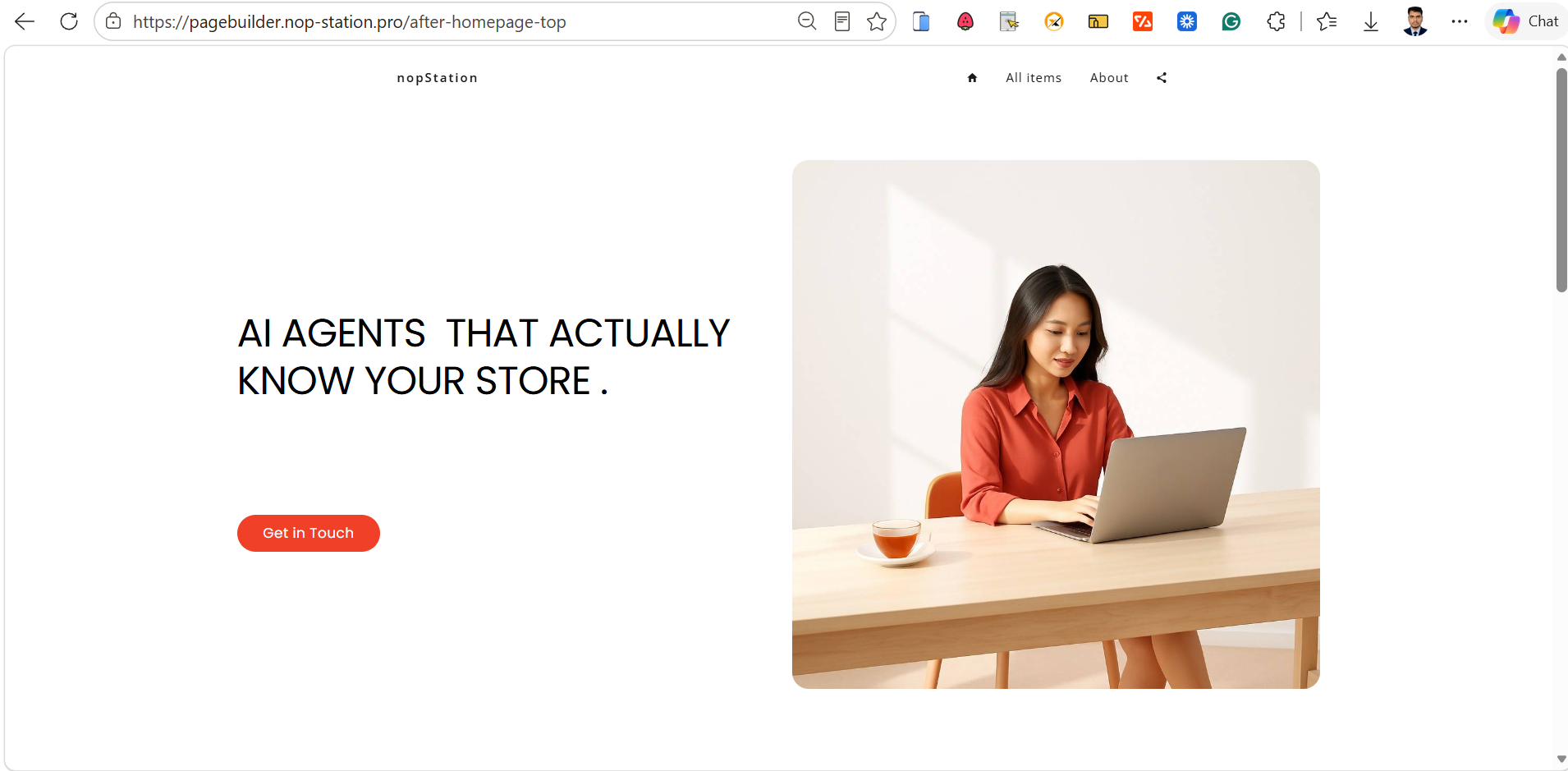Viewport: 1568px width, 771px height.
Task: Open immersive reader view
Action: pos(842,21)
